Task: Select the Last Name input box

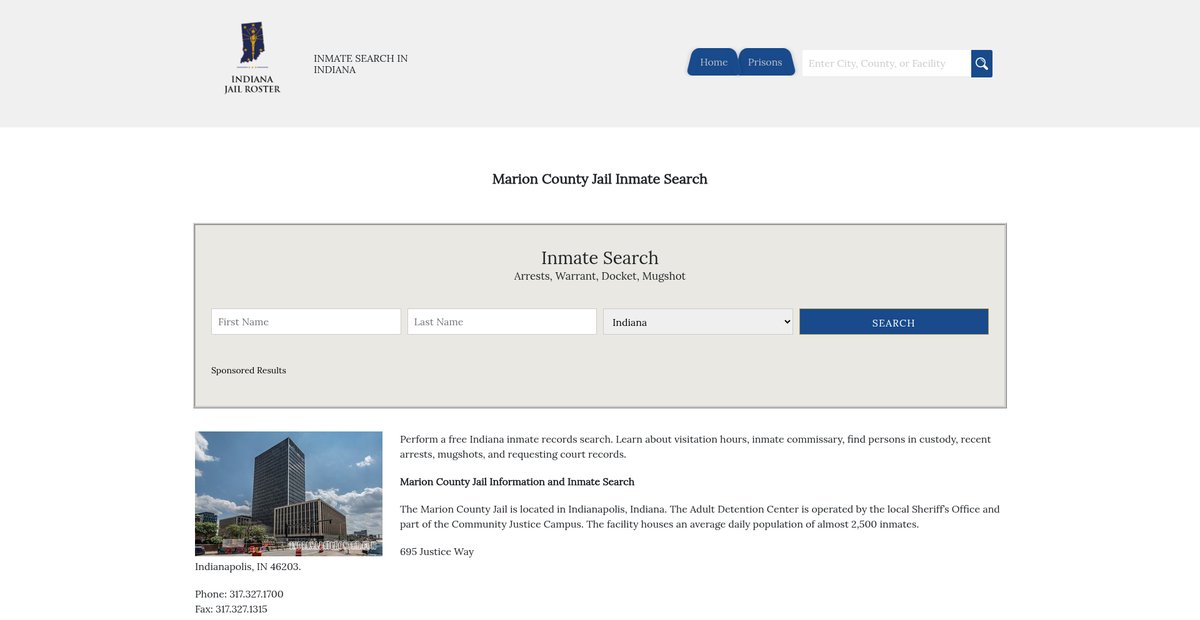Action: click(x=502, y=322)
